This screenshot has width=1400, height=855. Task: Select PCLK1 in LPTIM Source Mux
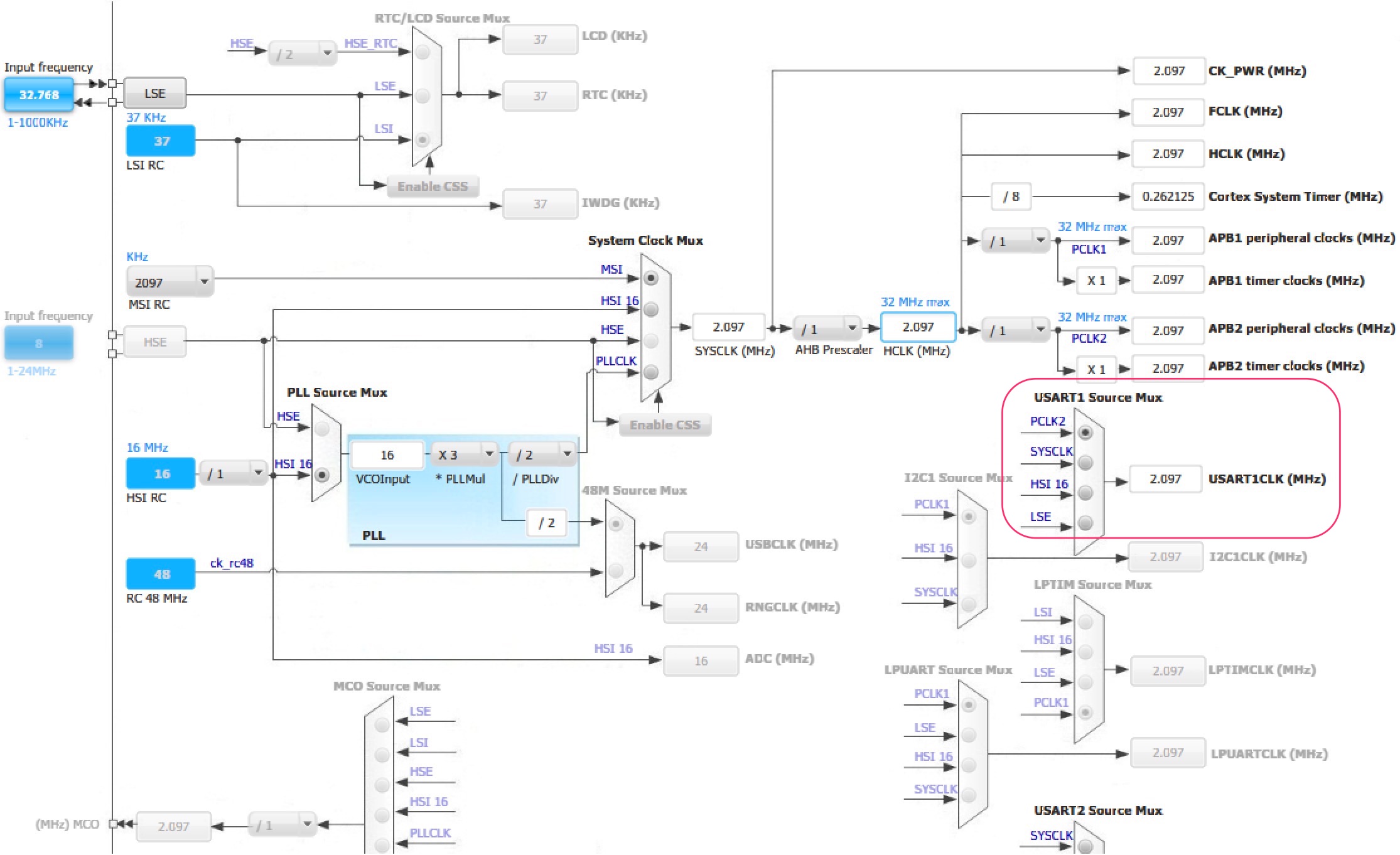pyautogui.click(x=1085, y=712)
